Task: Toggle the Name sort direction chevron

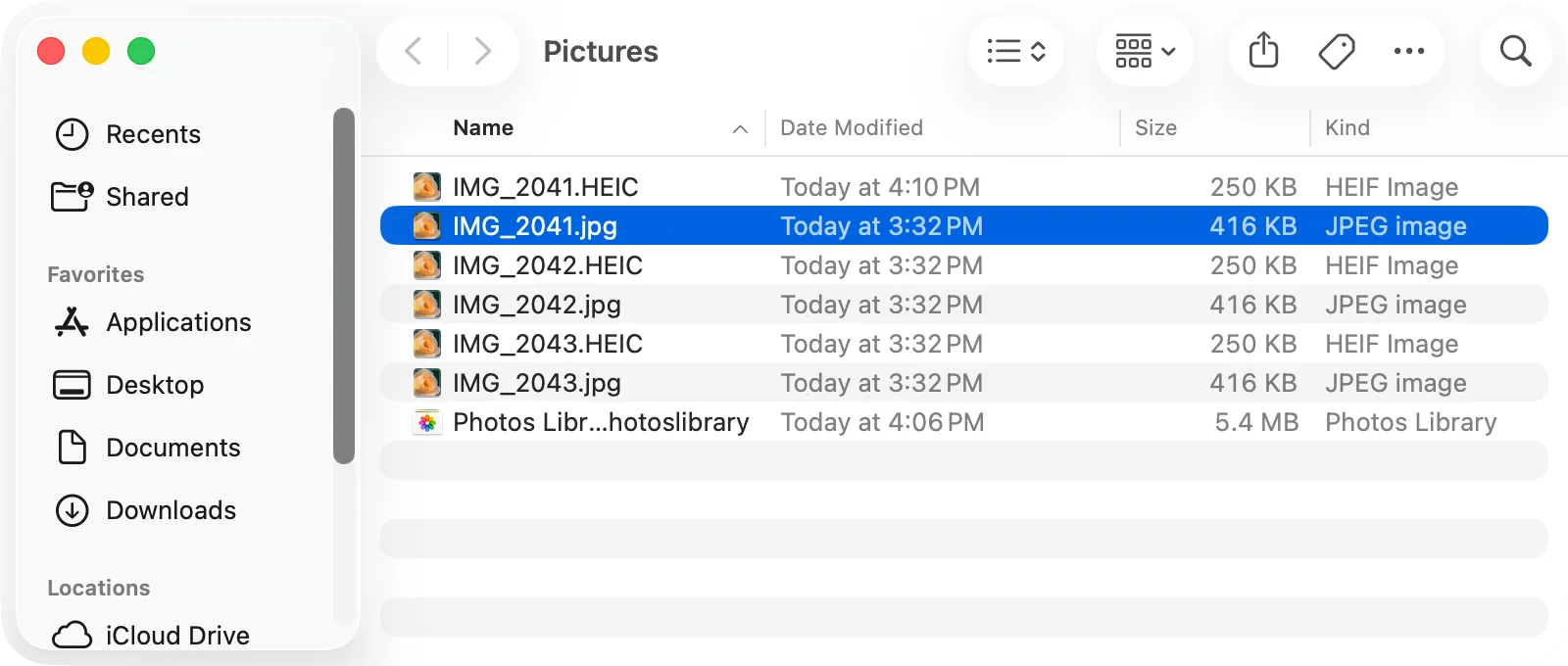Action: 741,129
